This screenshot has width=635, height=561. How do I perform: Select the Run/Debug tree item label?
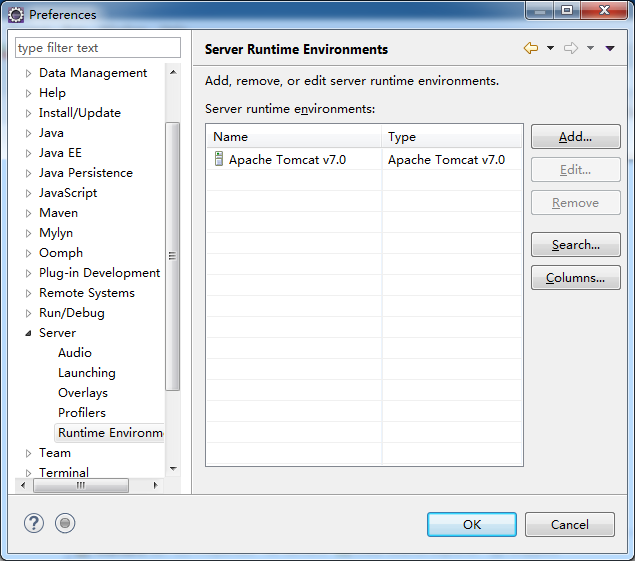pyautogui.click(x=72, y=313)
